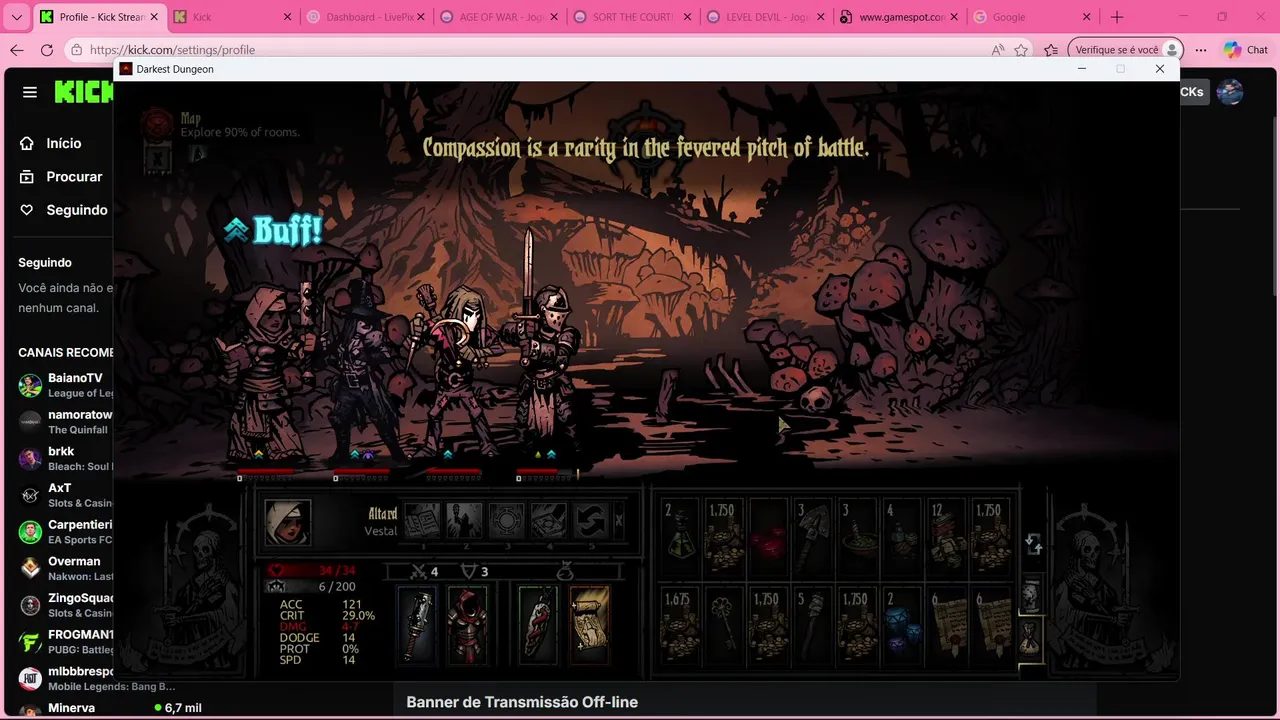The width and height of the screenshot is (1280, 720).
Task: Click the equipped red hooded armor slot
Action: click(x=467, y=626)
